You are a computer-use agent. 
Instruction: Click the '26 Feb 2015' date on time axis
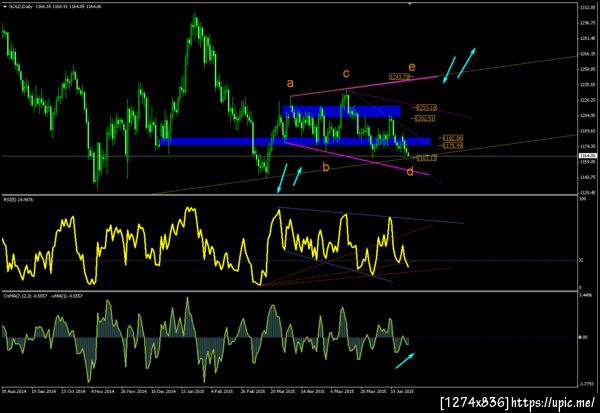[253, 392]
